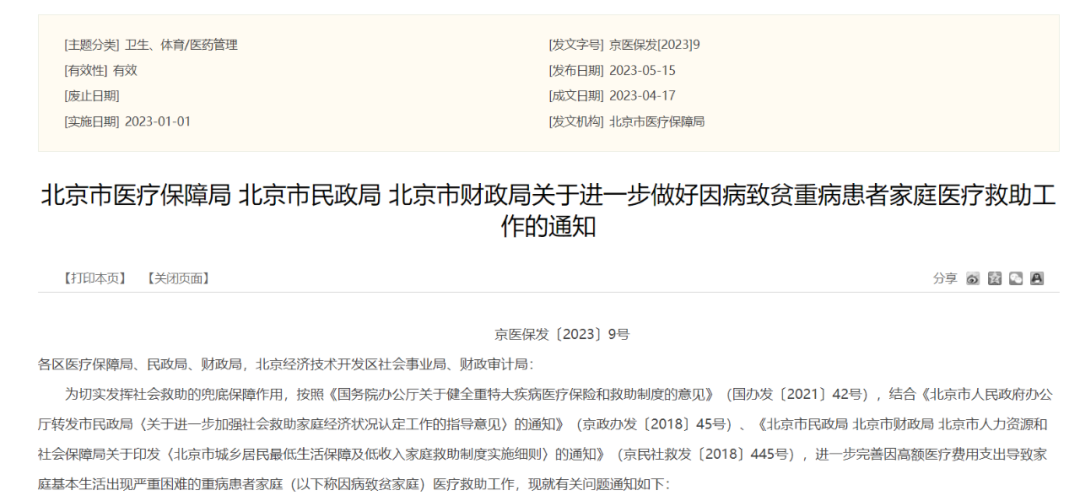Click the reference 国办发〔2021〕42号
This screenshot has height=501, width=1080.
799,395
